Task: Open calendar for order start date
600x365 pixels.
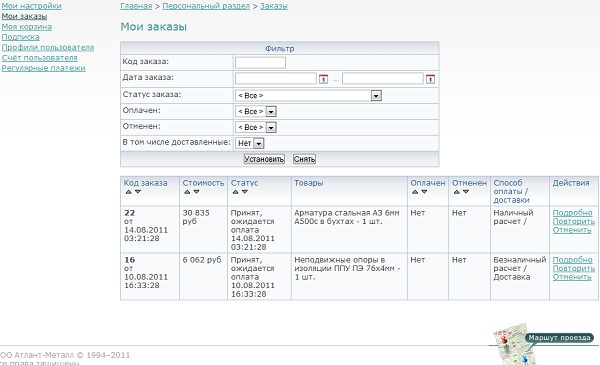Action: tap(323, 79)
